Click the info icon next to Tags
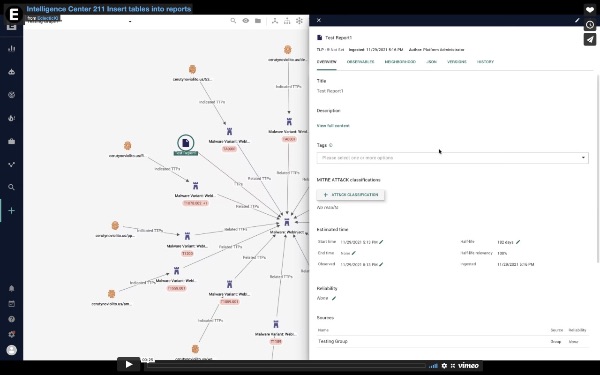Image resolution: width=600 pixels, height=375 pixels. (331, 145)
